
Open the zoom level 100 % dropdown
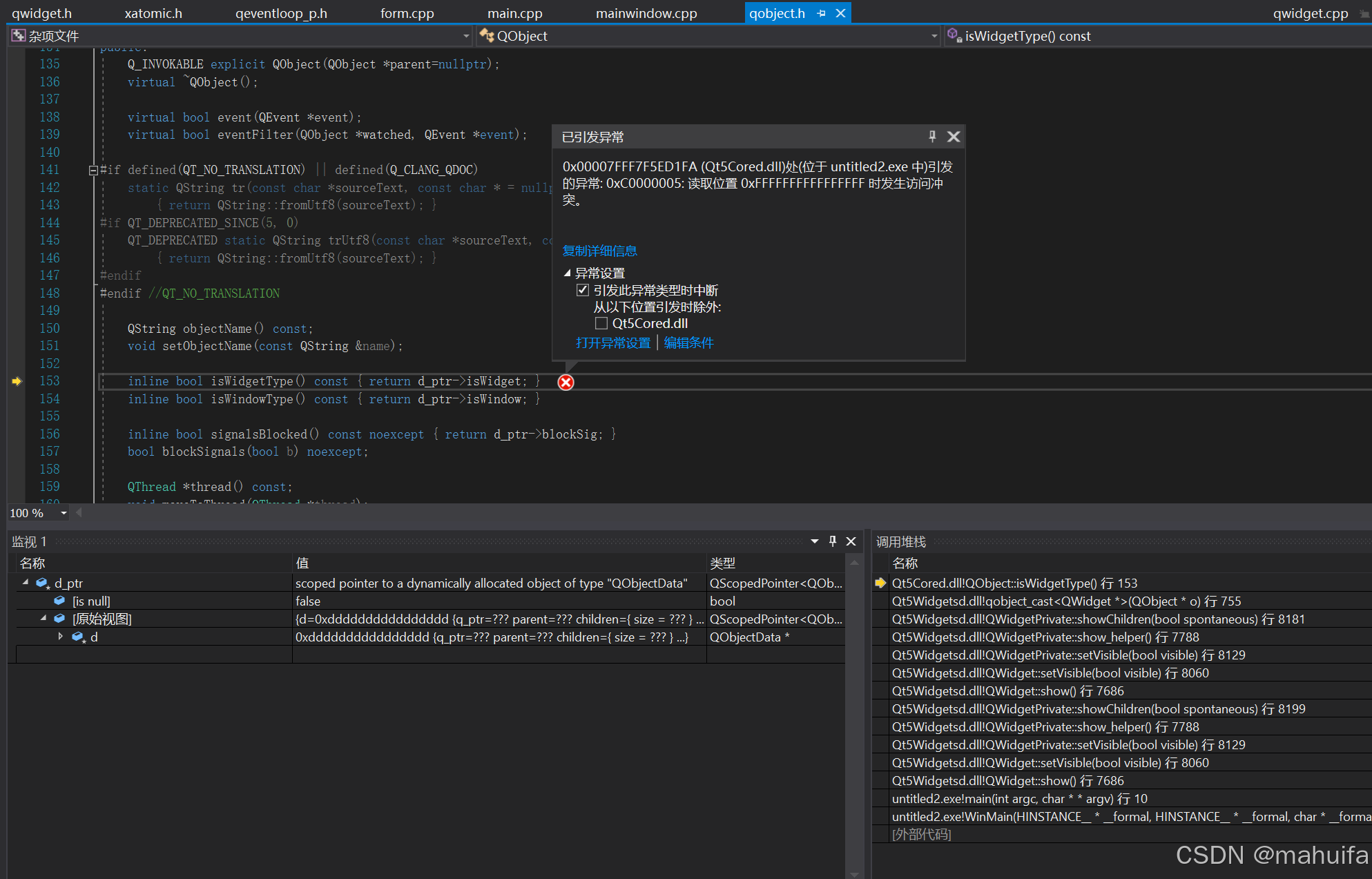click(64, 513)
